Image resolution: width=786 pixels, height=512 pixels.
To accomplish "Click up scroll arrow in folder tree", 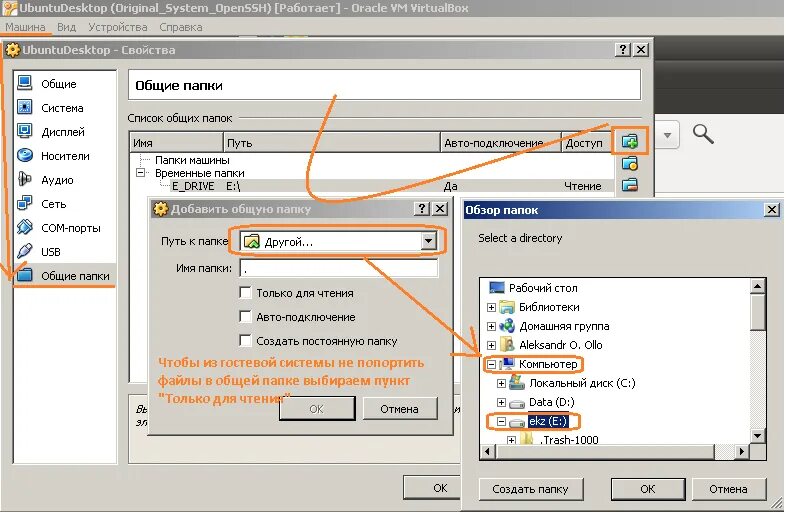I will 757,287.
